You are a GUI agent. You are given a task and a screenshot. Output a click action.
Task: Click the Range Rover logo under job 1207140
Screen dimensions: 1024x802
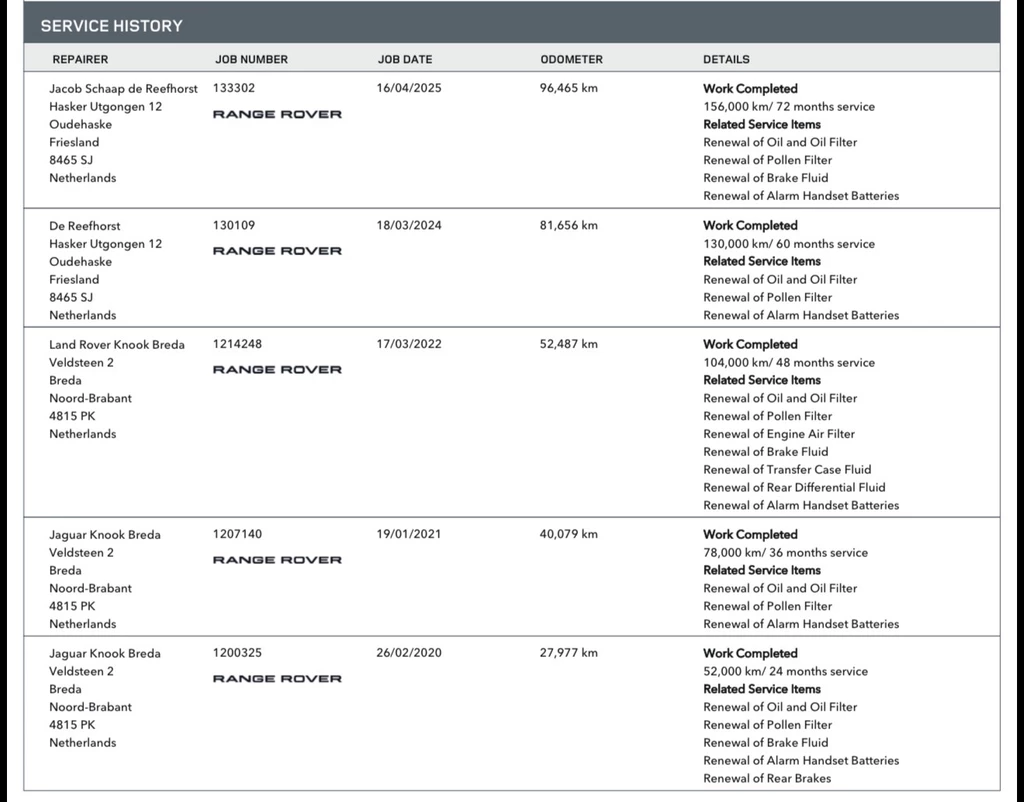[x=277, y=560]
